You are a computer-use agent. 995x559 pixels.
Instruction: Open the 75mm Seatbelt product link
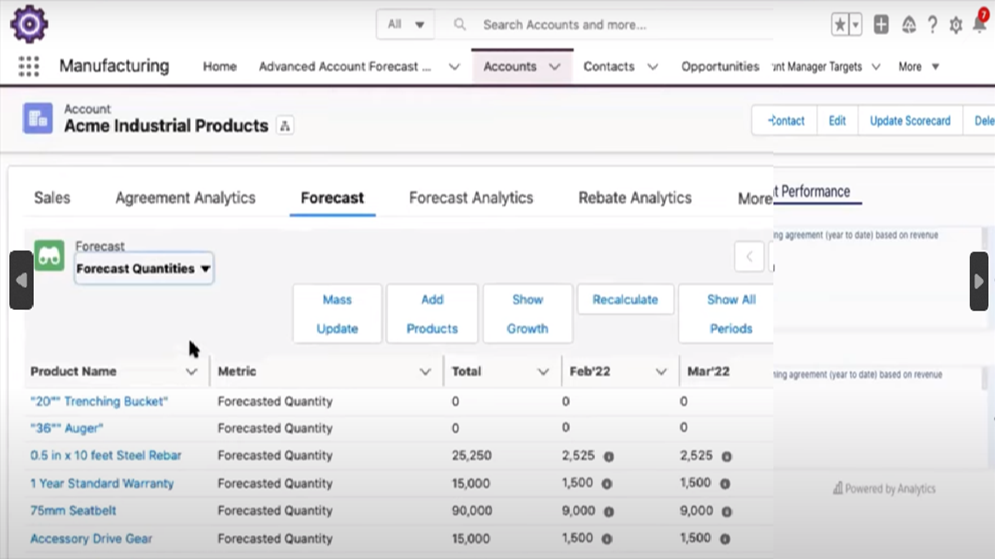point(73,511)
